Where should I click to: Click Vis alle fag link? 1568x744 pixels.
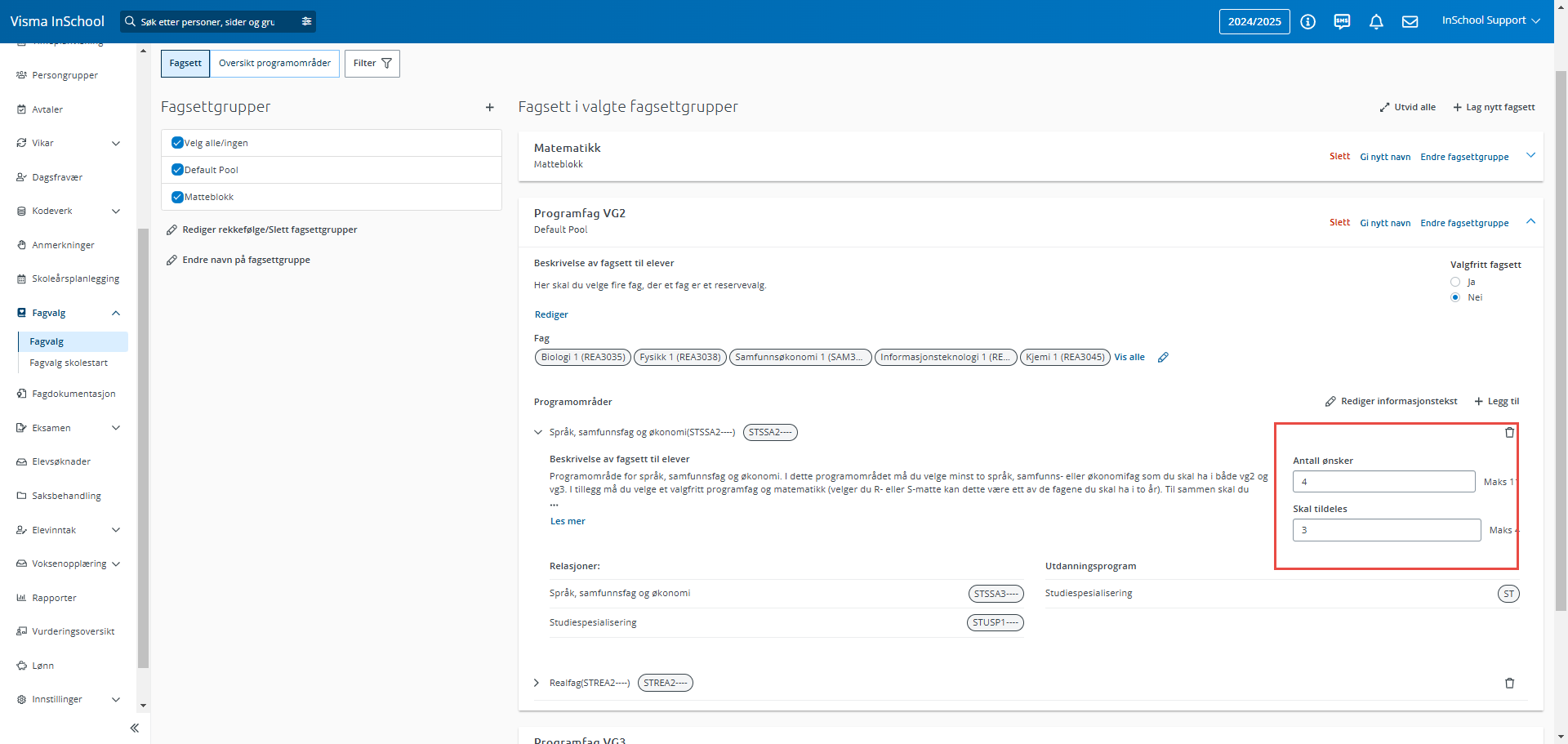point(1129,357)
